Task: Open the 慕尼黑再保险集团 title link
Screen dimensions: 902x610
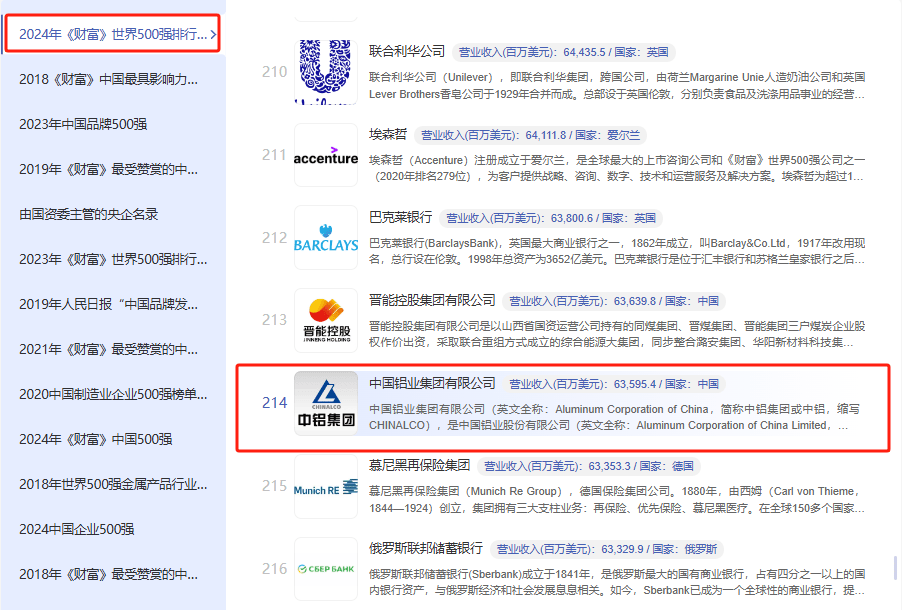Action: 419,465
